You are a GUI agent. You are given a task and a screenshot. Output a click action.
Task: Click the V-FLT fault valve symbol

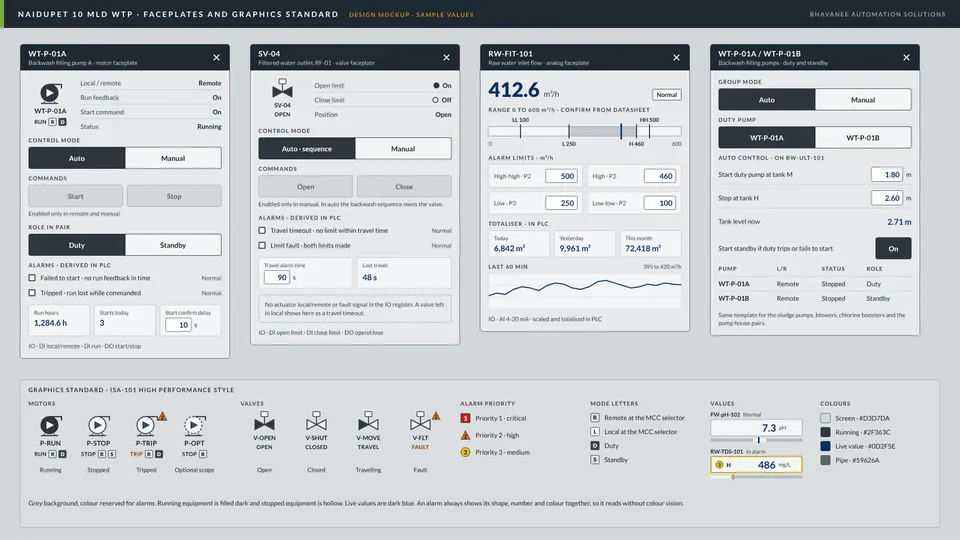(x=420, y=421)
